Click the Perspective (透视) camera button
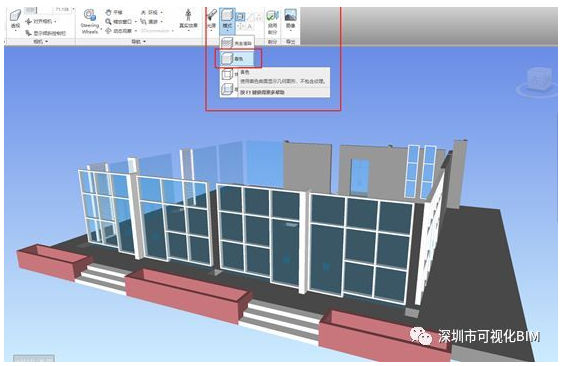The width and height of the screenshot is (563, 366). (15, 20)
